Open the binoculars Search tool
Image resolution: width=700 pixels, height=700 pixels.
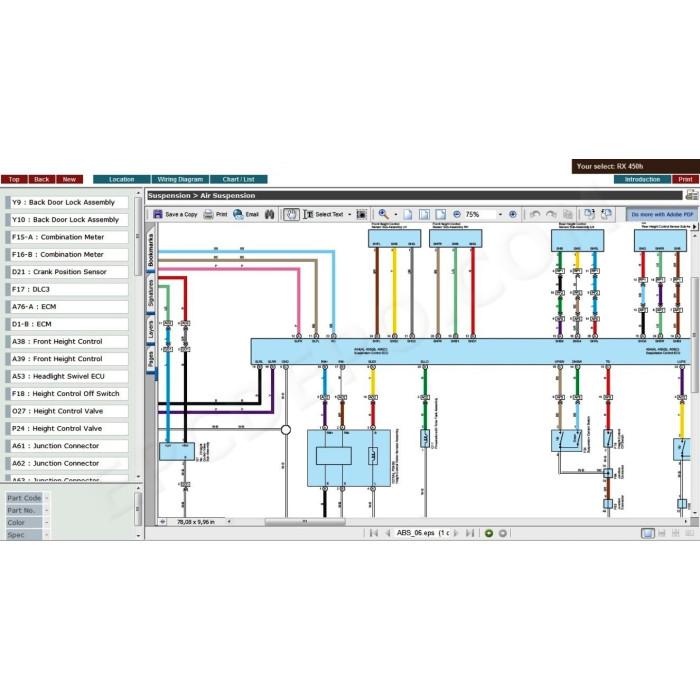click(270, 214)
